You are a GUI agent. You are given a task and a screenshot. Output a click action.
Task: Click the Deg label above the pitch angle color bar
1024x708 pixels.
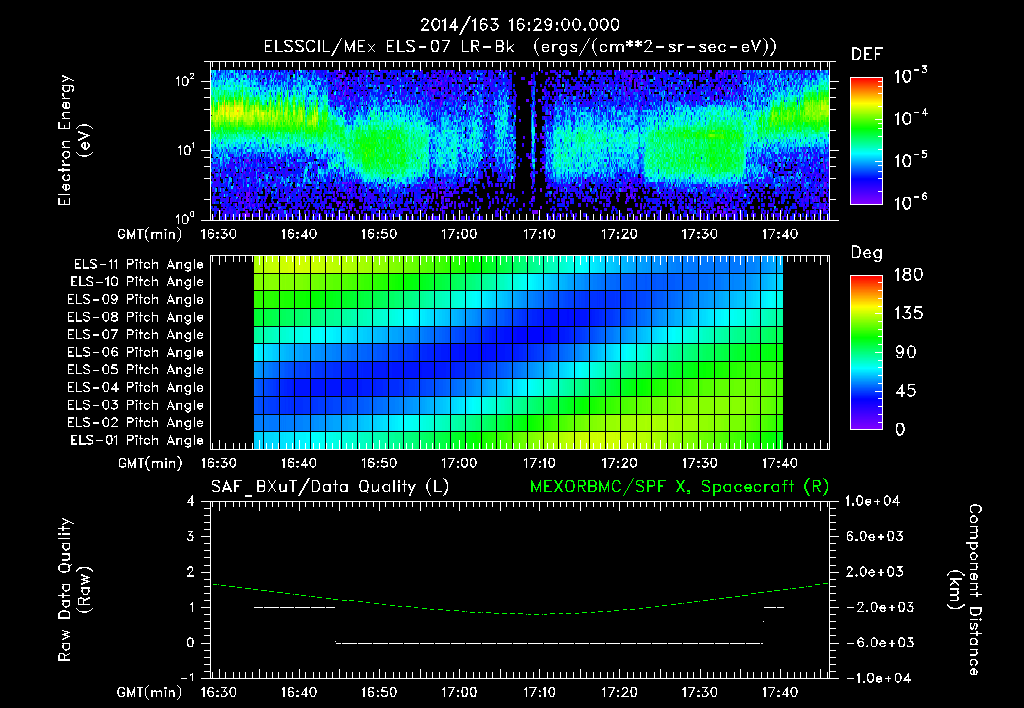[x=867, y=253]
